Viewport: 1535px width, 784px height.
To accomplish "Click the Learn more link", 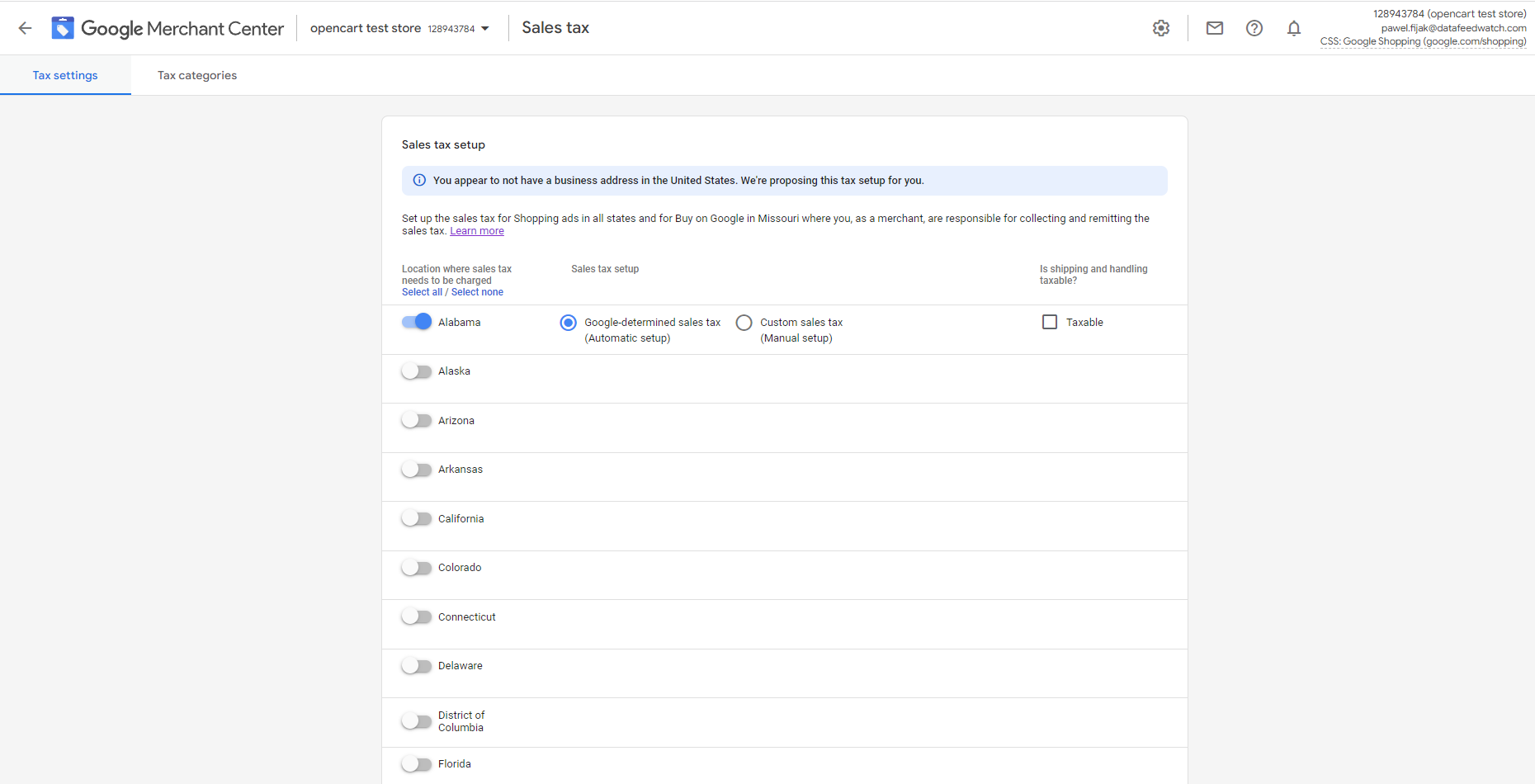I will tap(476, 231).
